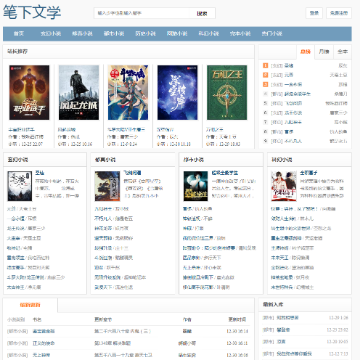
Task: Open the 风起龙城 book cover
Action: (x=79, y=92)
